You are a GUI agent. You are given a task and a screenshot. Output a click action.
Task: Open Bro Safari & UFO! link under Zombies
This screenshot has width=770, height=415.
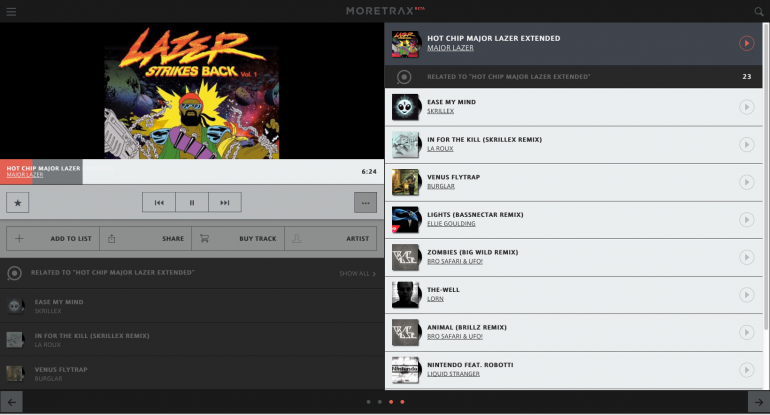click(455, 261)
